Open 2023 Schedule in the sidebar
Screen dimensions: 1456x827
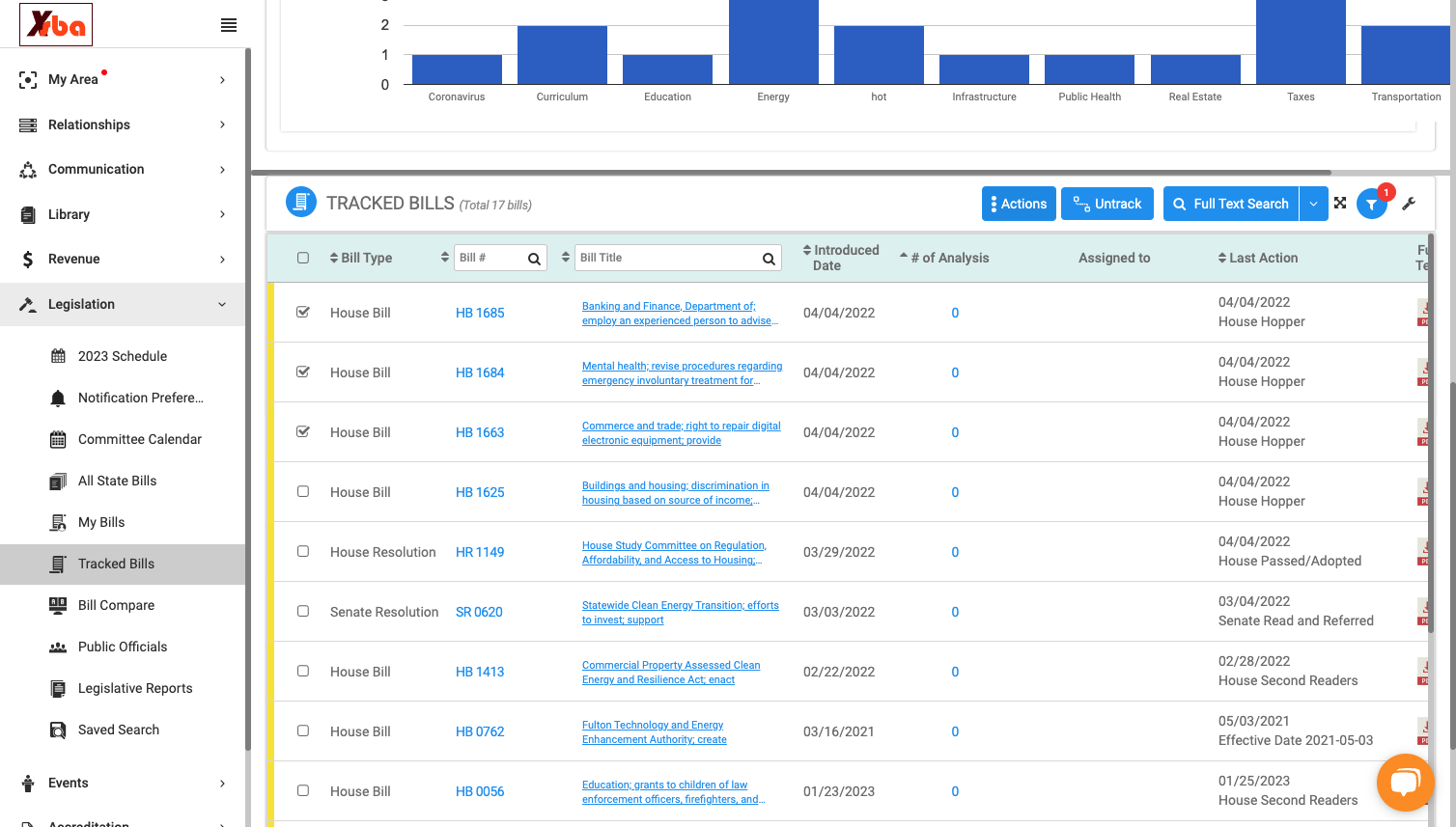(123, 356)
